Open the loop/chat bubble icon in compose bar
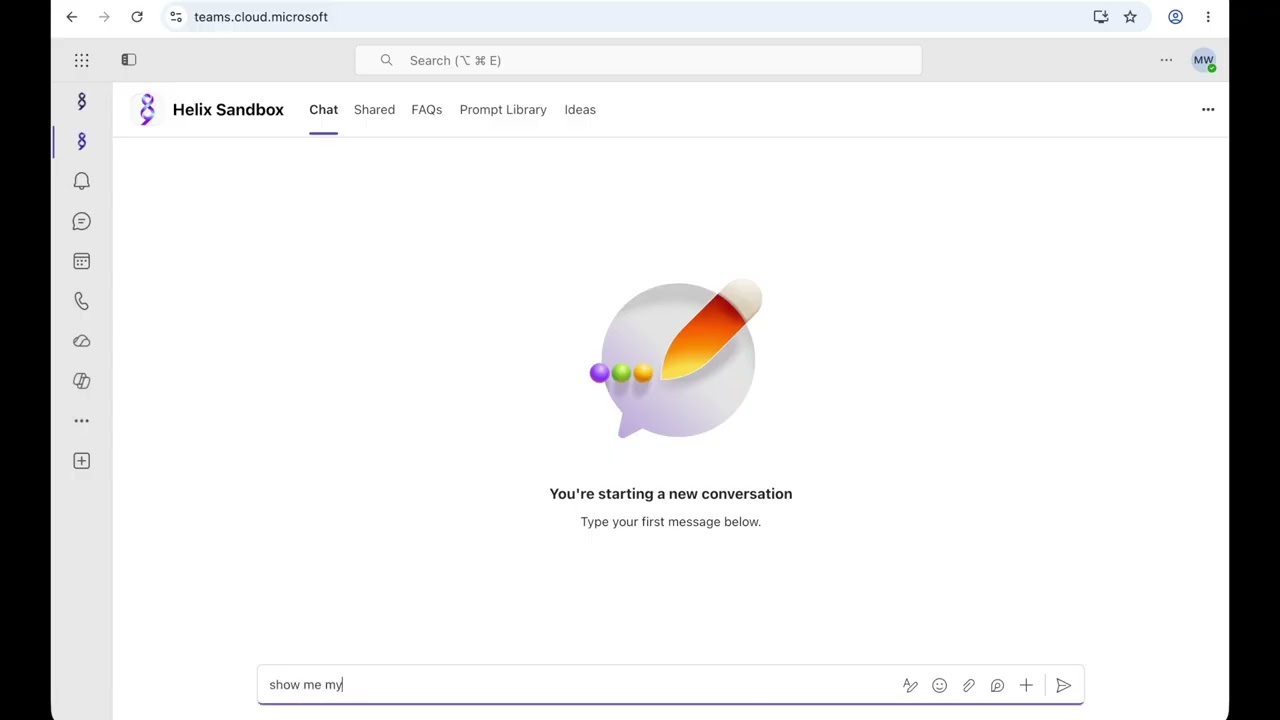Viewport: 1280px width, 720px height. point(997,685)
